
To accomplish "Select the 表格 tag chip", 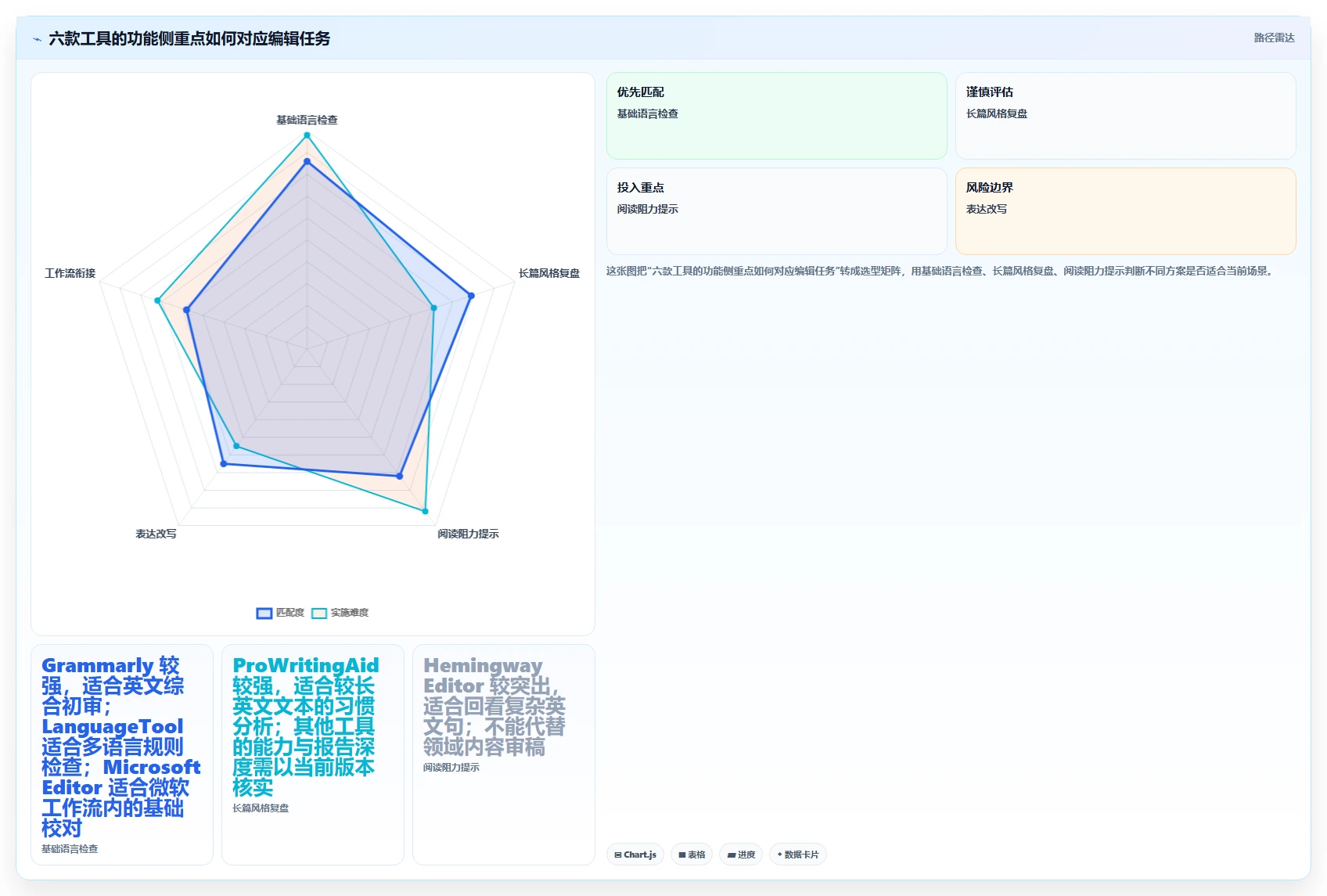I will (x=692, y=855).
